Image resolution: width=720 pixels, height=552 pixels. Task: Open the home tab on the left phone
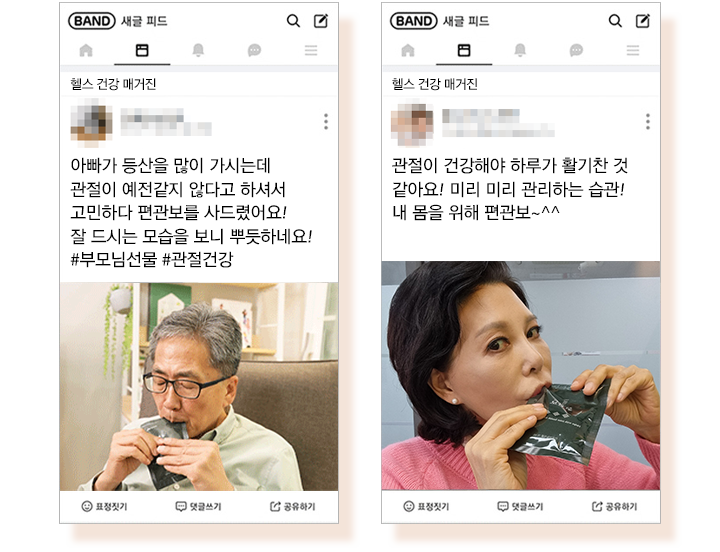pyautogui.click(x=86, y=50)
